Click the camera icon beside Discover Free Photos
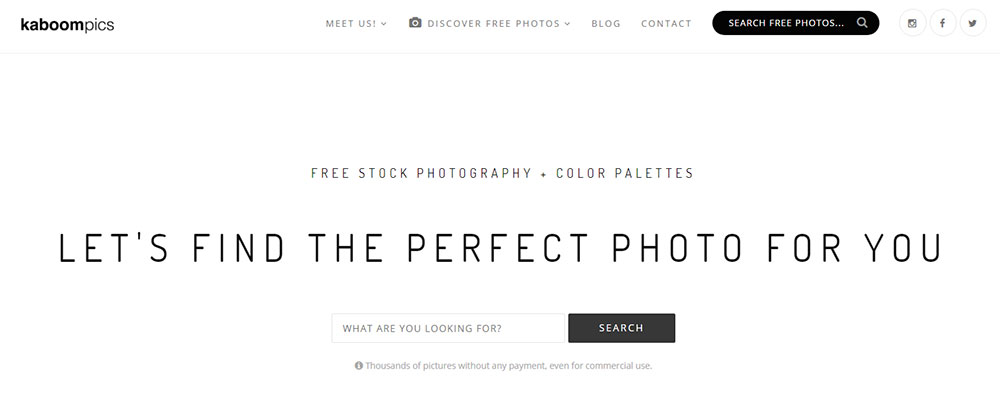Screen dimensions: 1000x418 pos(415,23)
